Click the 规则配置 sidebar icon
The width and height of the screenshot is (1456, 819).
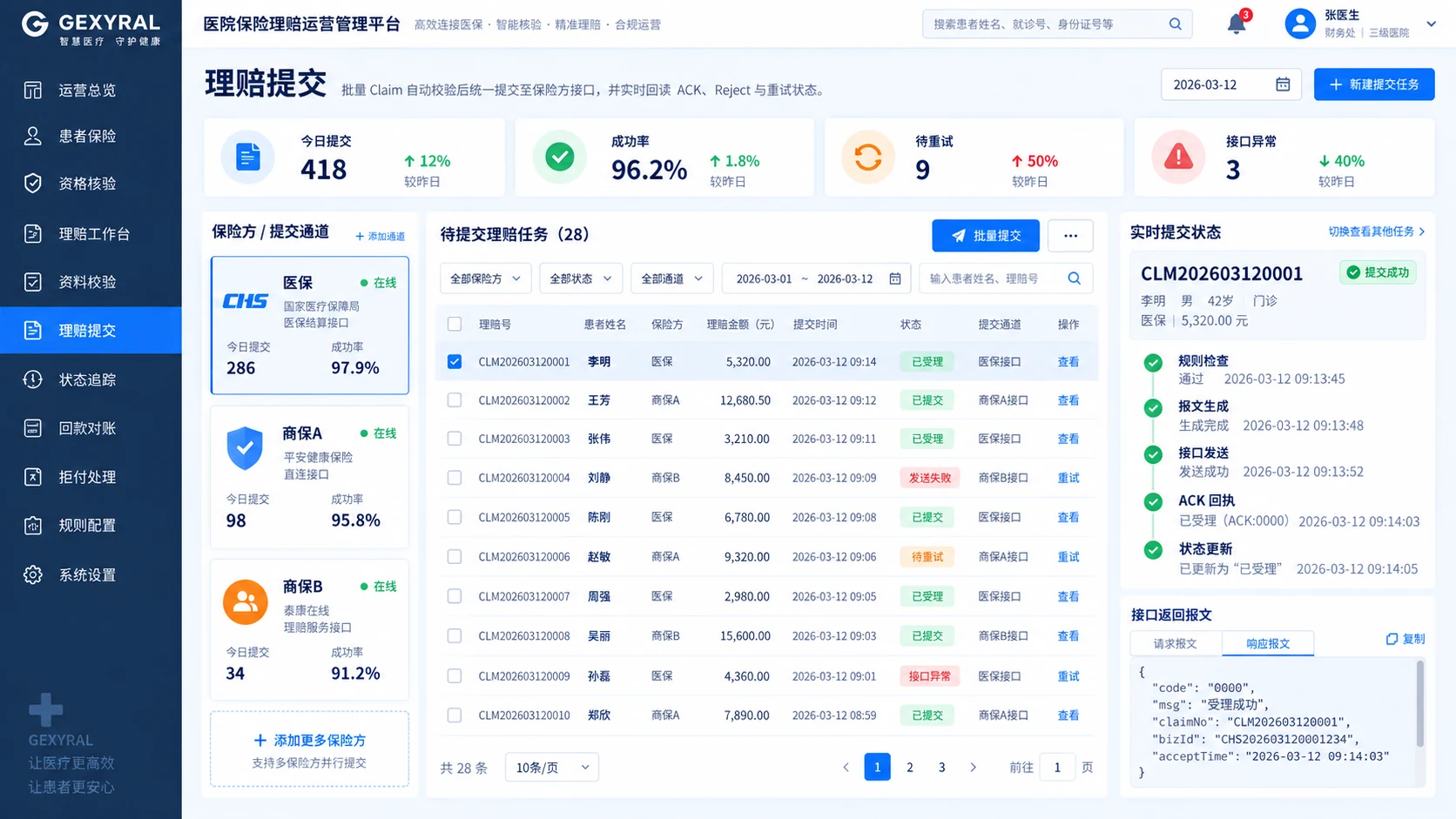coord(33,526)
